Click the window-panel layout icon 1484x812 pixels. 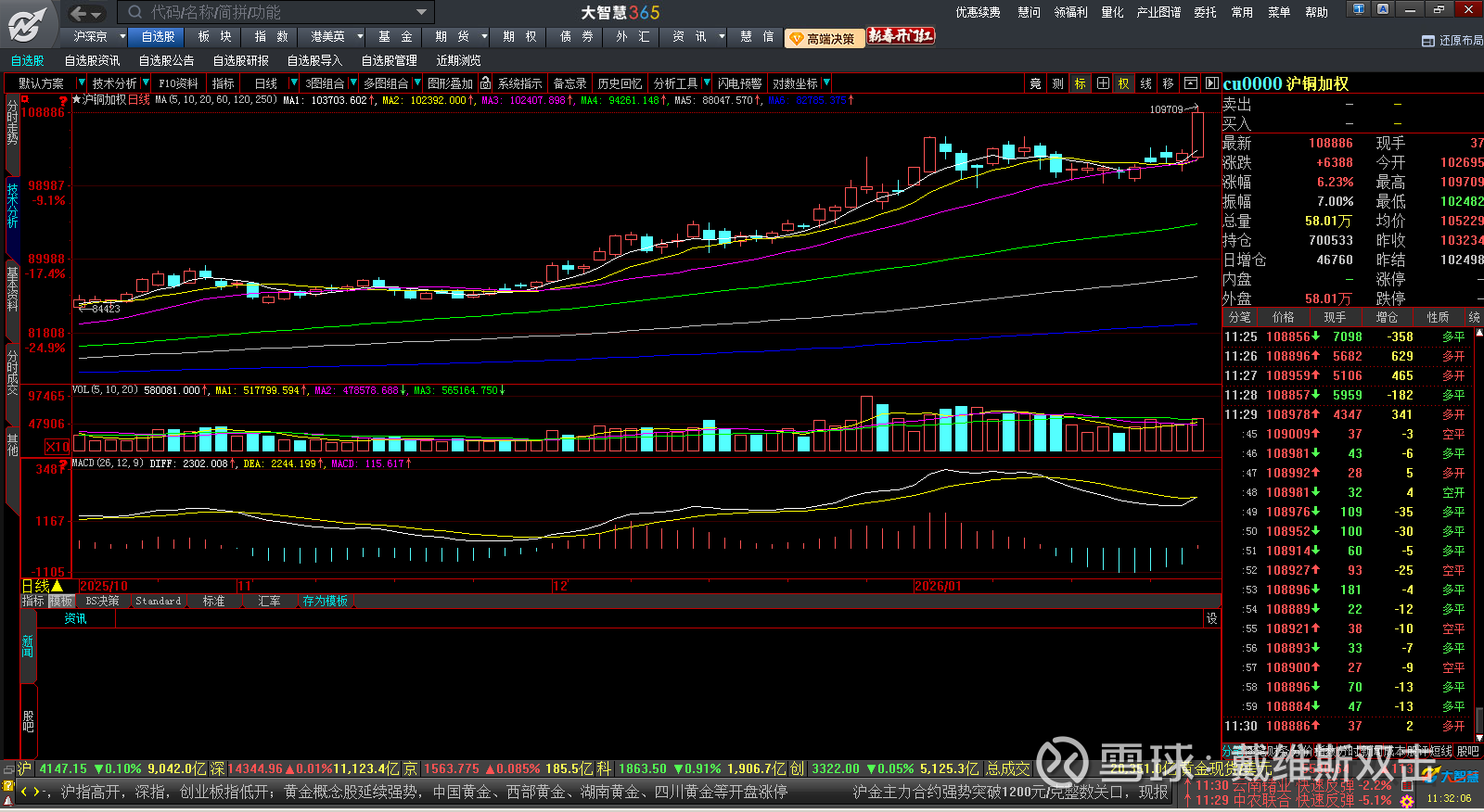[1191, 83]
